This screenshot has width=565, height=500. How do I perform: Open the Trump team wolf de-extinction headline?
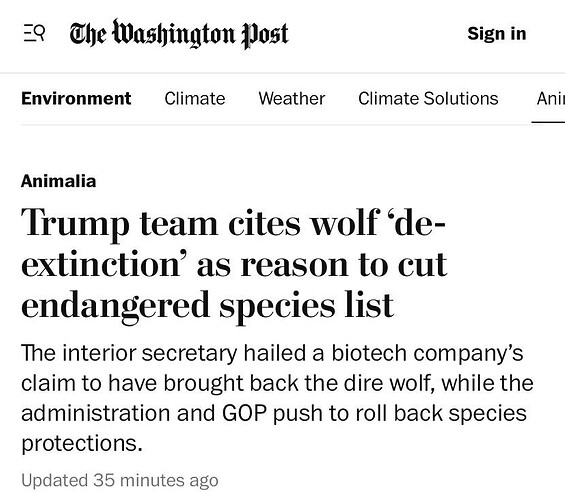pyautogui.click(x=234, y=264)
